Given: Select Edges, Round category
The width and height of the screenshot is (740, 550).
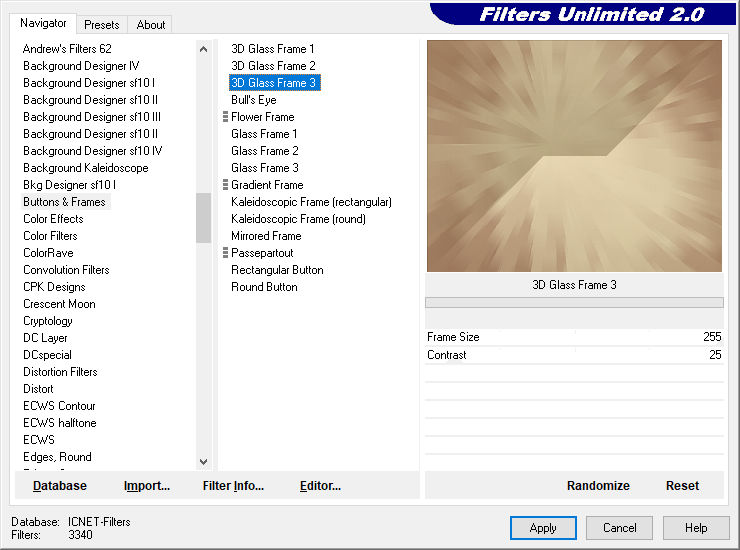Looking at the screenshot, I should [57, 457].
